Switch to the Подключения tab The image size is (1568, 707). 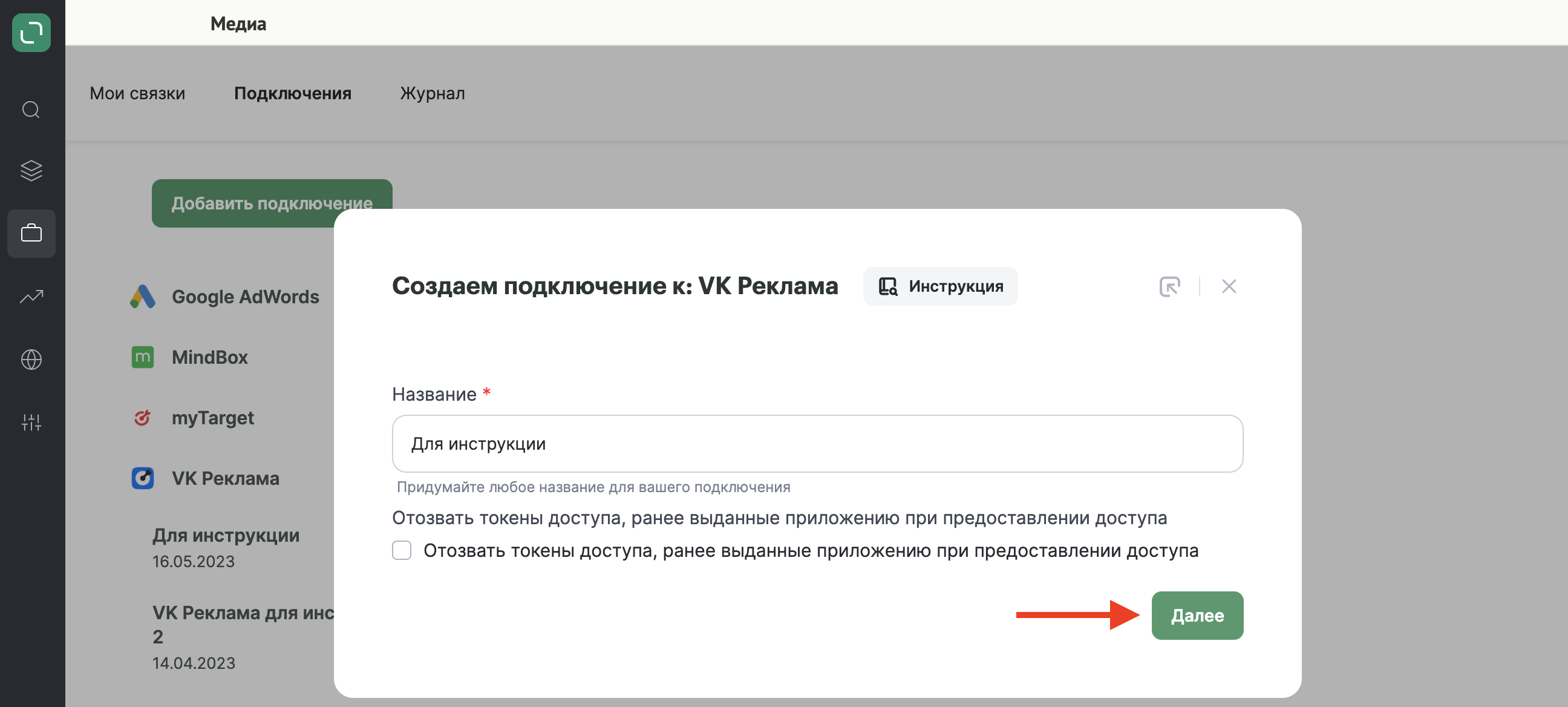pyautogui.click(x=293, y=93)
